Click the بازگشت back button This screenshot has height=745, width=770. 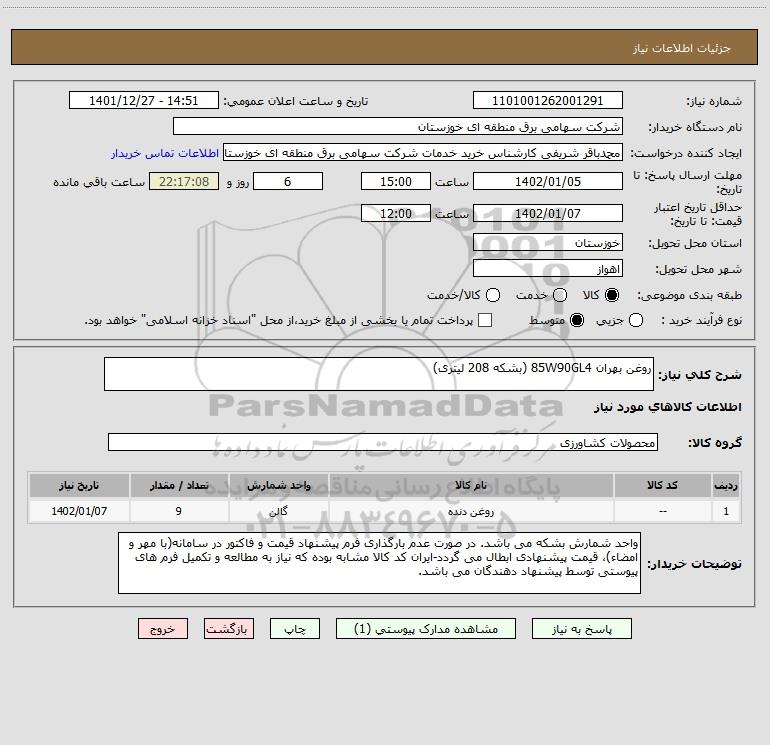pos(229,629)
